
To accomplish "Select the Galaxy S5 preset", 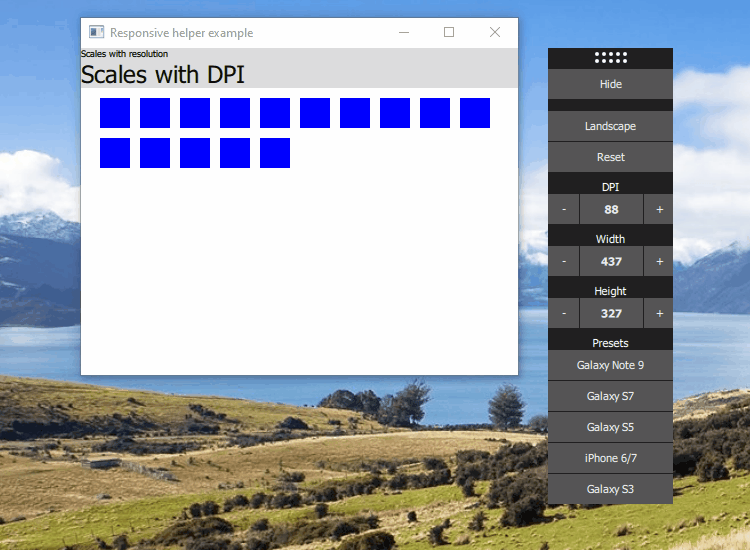I will click(x=610, y=427).
